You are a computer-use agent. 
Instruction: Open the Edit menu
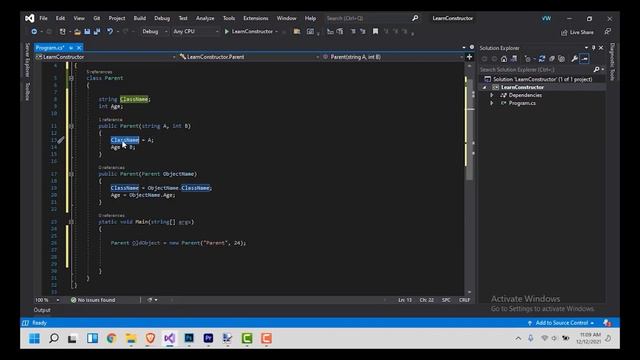[60, 18]
